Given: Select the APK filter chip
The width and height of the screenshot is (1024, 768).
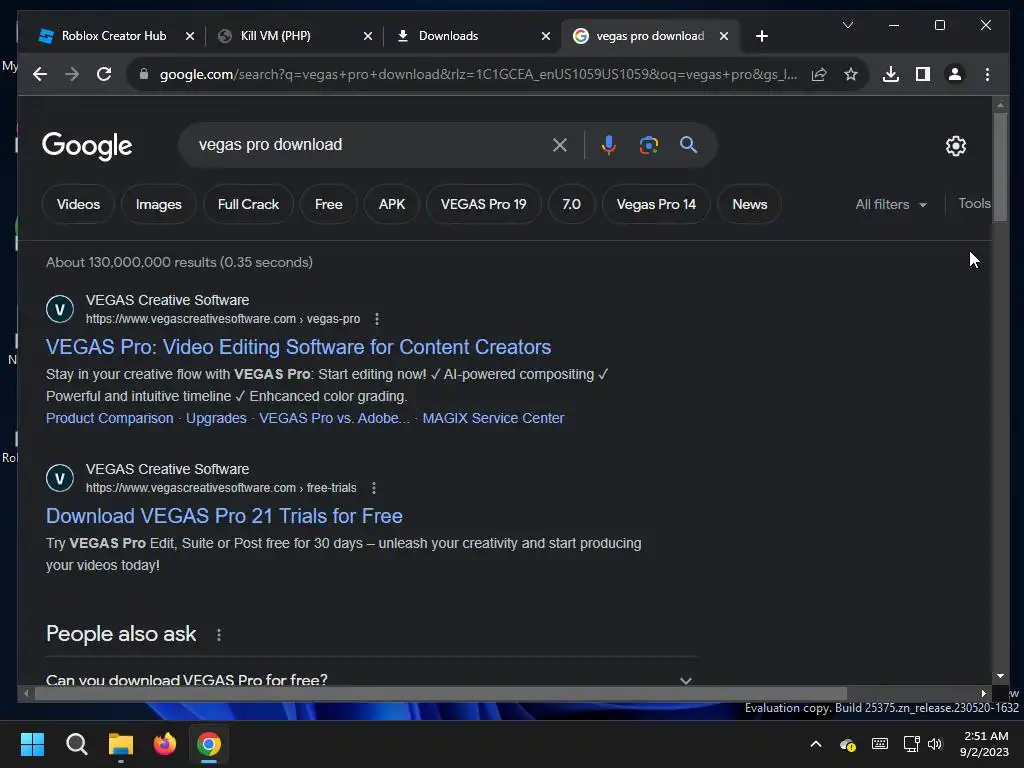Looking at the screenshot, I should (x=392, y=204).
